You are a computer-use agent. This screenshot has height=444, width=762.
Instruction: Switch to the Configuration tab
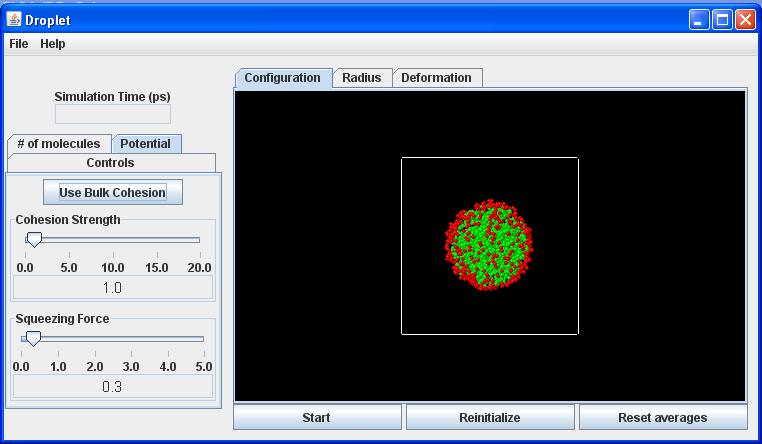pyautogui.click(x=283, y=78)
